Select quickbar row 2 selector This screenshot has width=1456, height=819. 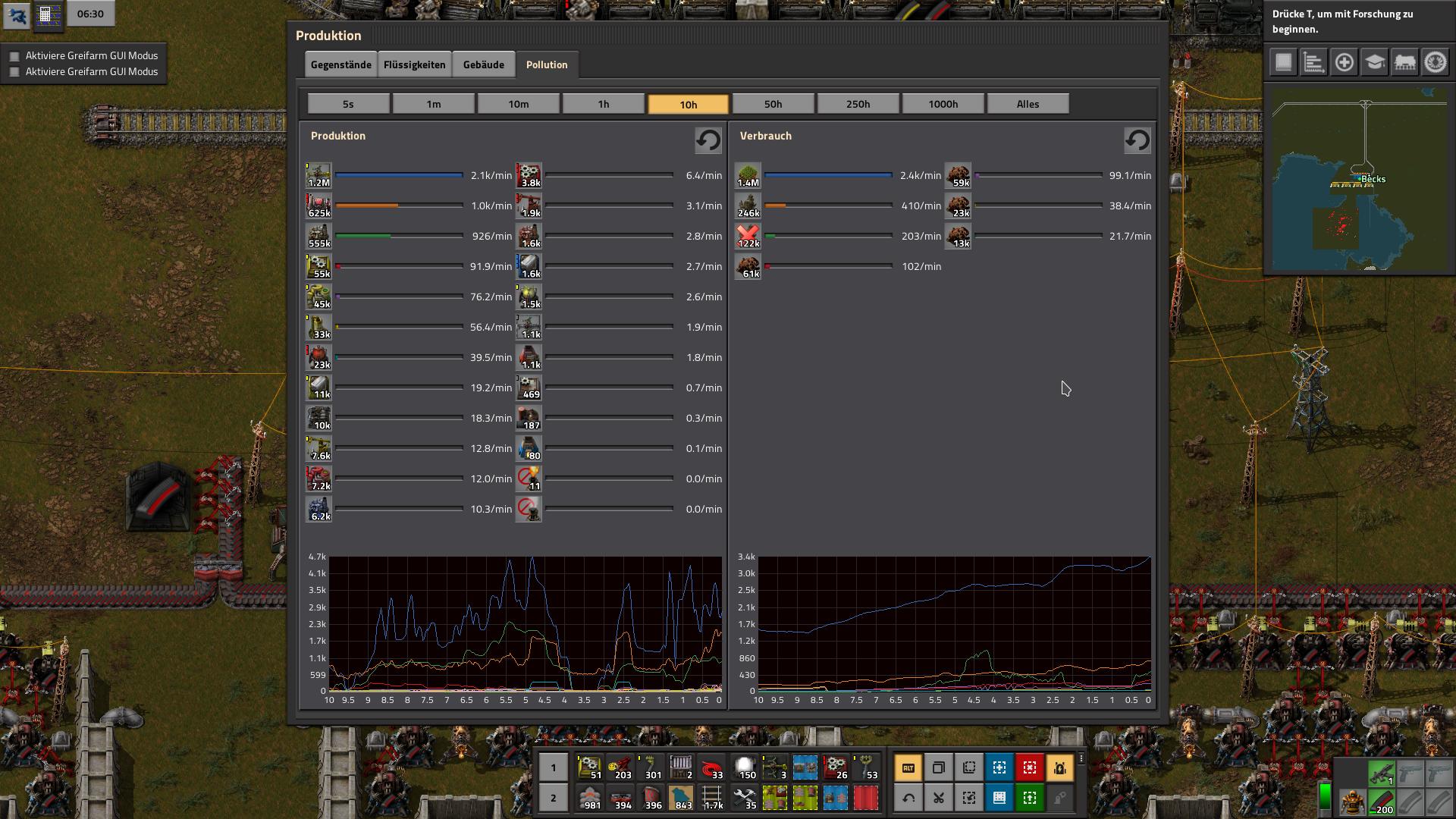[553, 798]
